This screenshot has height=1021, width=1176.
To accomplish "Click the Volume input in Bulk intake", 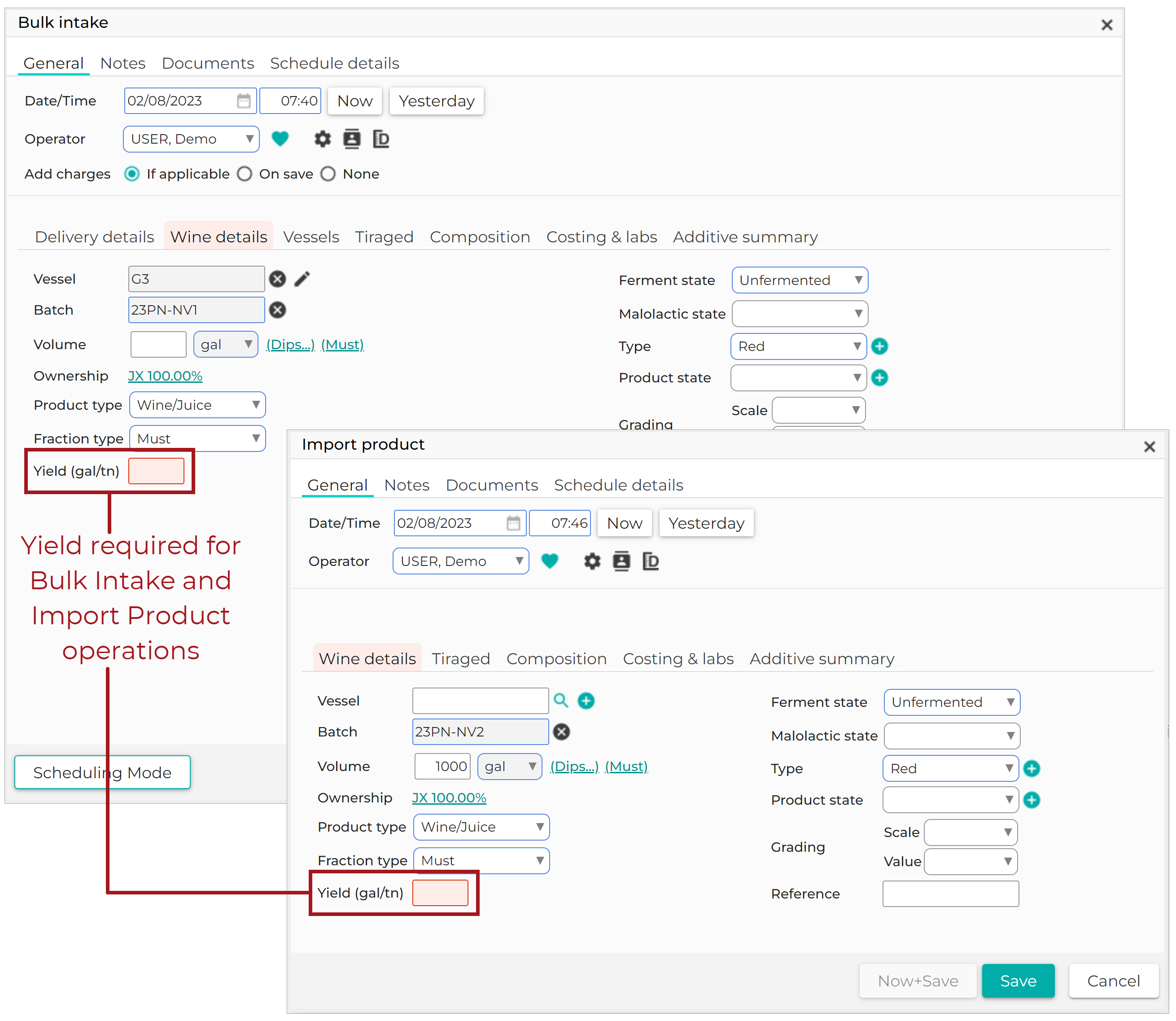I will click(158, 345).
